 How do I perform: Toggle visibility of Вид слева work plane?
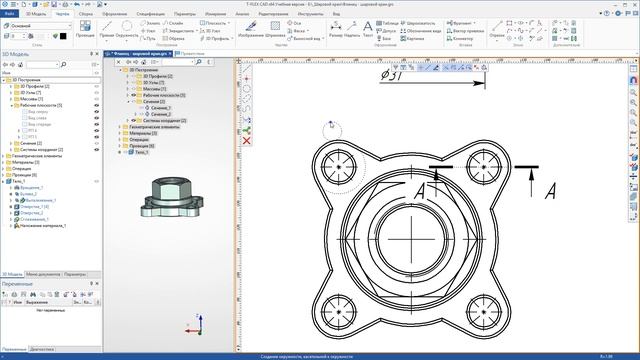[x=97, y=118]
